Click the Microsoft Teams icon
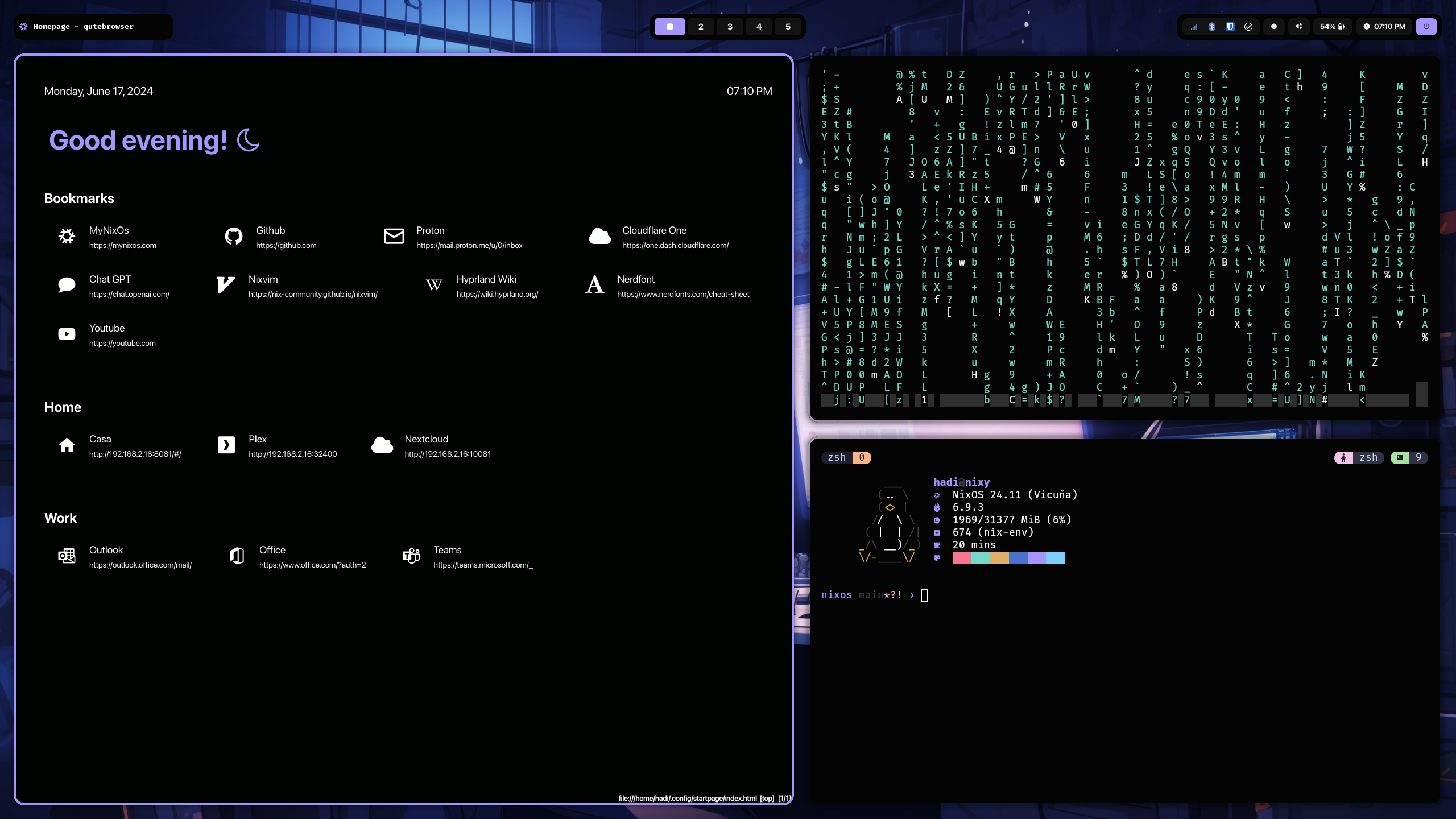Screen dimensions: 1456x819 point(411,556)
